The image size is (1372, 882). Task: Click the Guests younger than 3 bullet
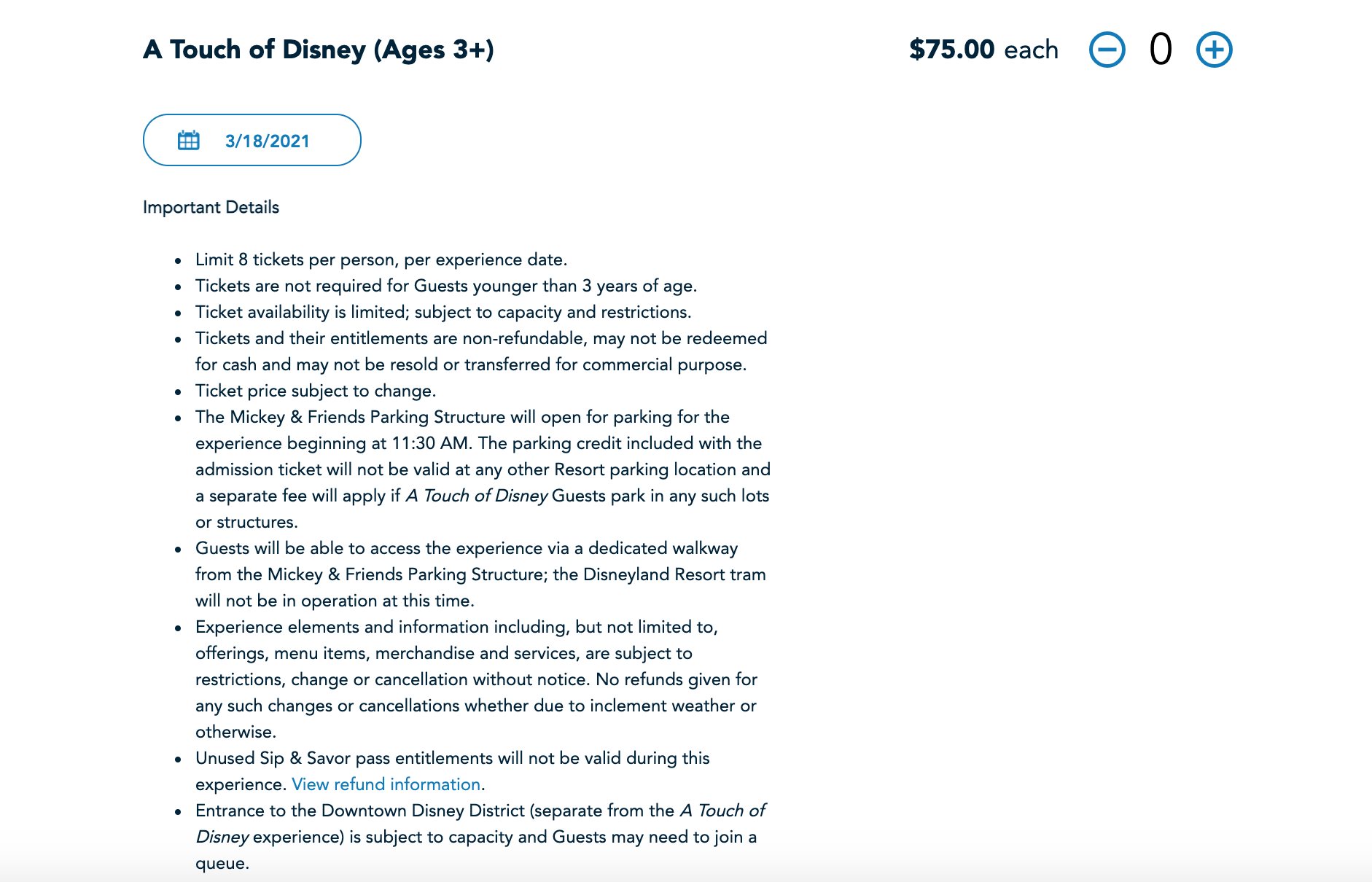445,286
